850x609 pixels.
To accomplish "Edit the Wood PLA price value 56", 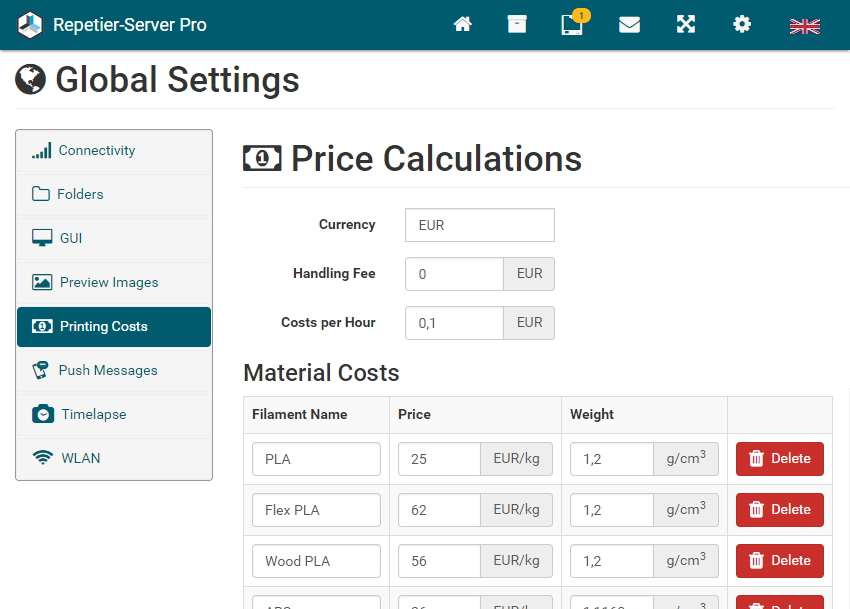I will (x=439, y=561).
